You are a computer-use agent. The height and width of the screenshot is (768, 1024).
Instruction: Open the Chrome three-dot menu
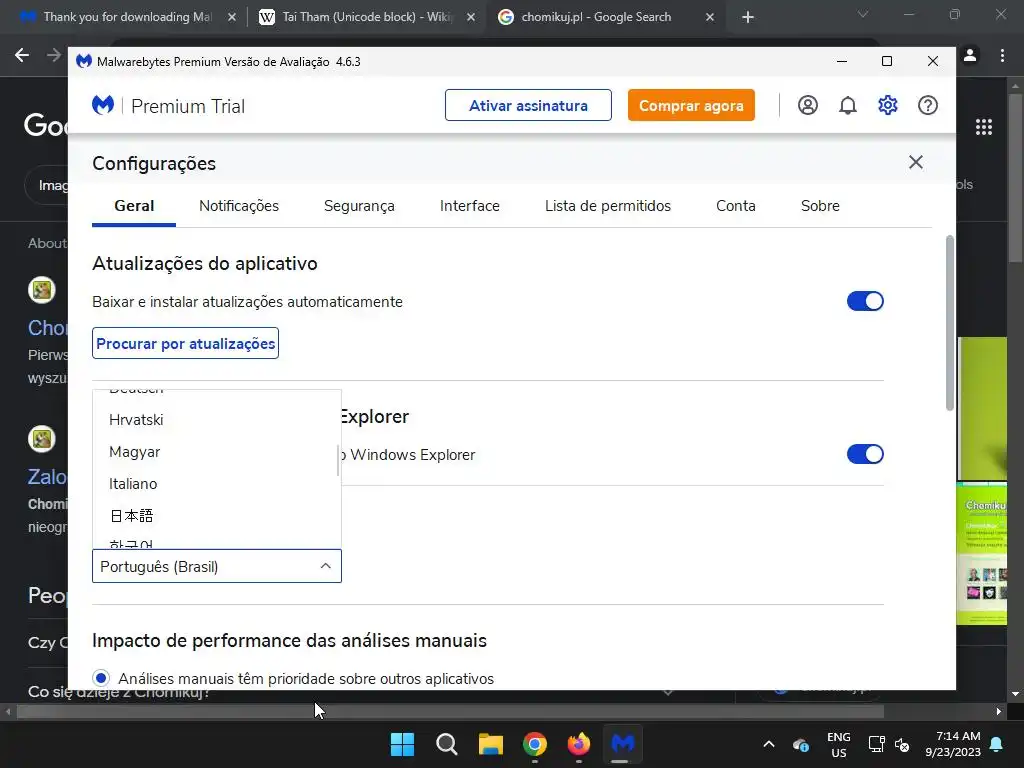coord(1002,55)
